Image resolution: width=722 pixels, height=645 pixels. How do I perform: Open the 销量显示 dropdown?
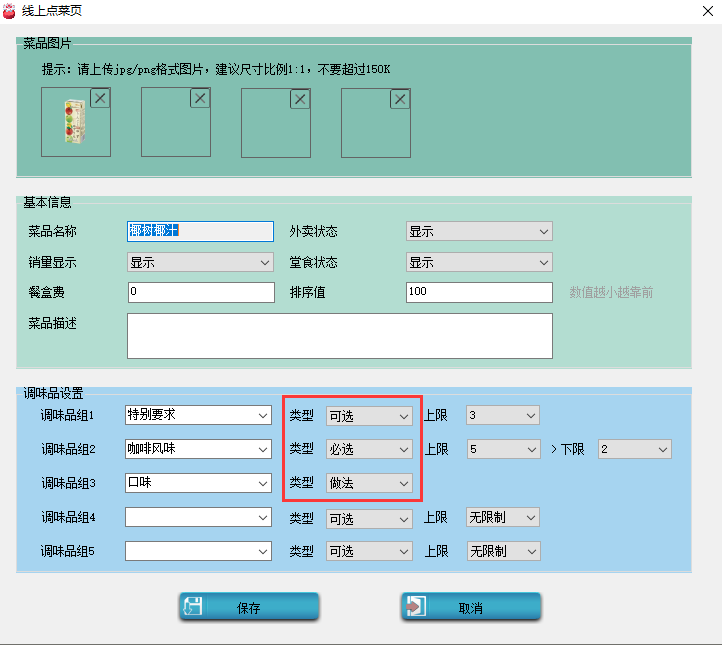click(x=200, y=262)
